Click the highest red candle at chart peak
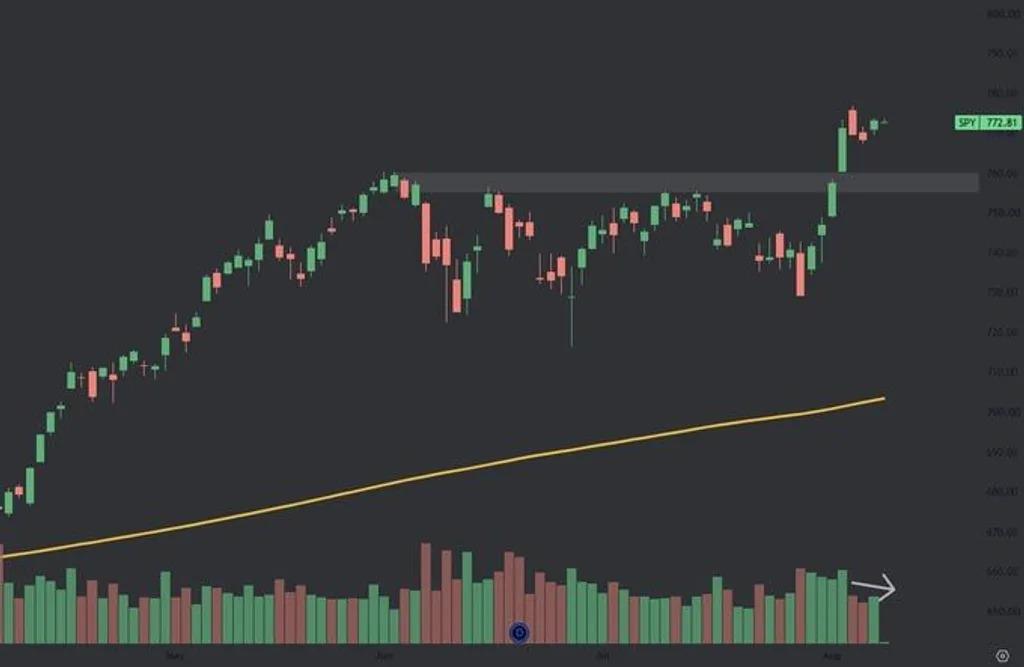Viewport: 1024px width, 667px height. click(x=852, y=122)
